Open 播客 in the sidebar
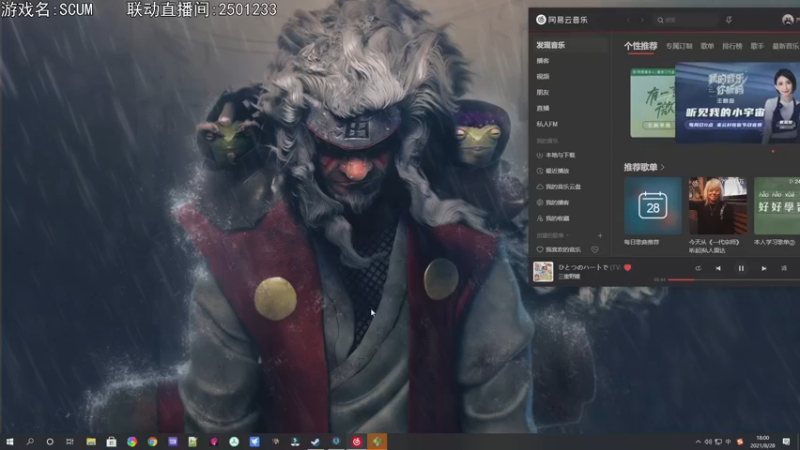 [x=543, y=61]
